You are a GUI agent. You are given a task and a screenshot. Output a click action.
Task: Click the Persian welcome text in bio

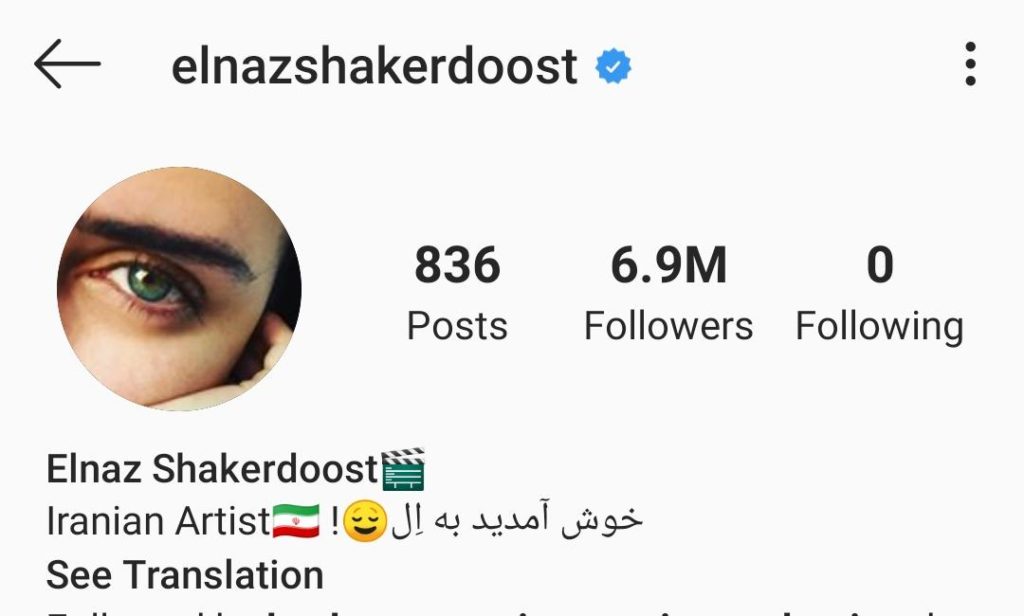click(x=517, y=520)
